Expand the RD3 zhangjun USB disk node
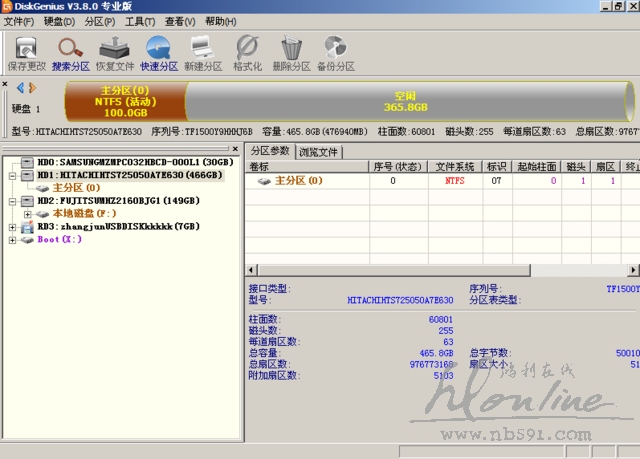 click(x=12, y=227)
